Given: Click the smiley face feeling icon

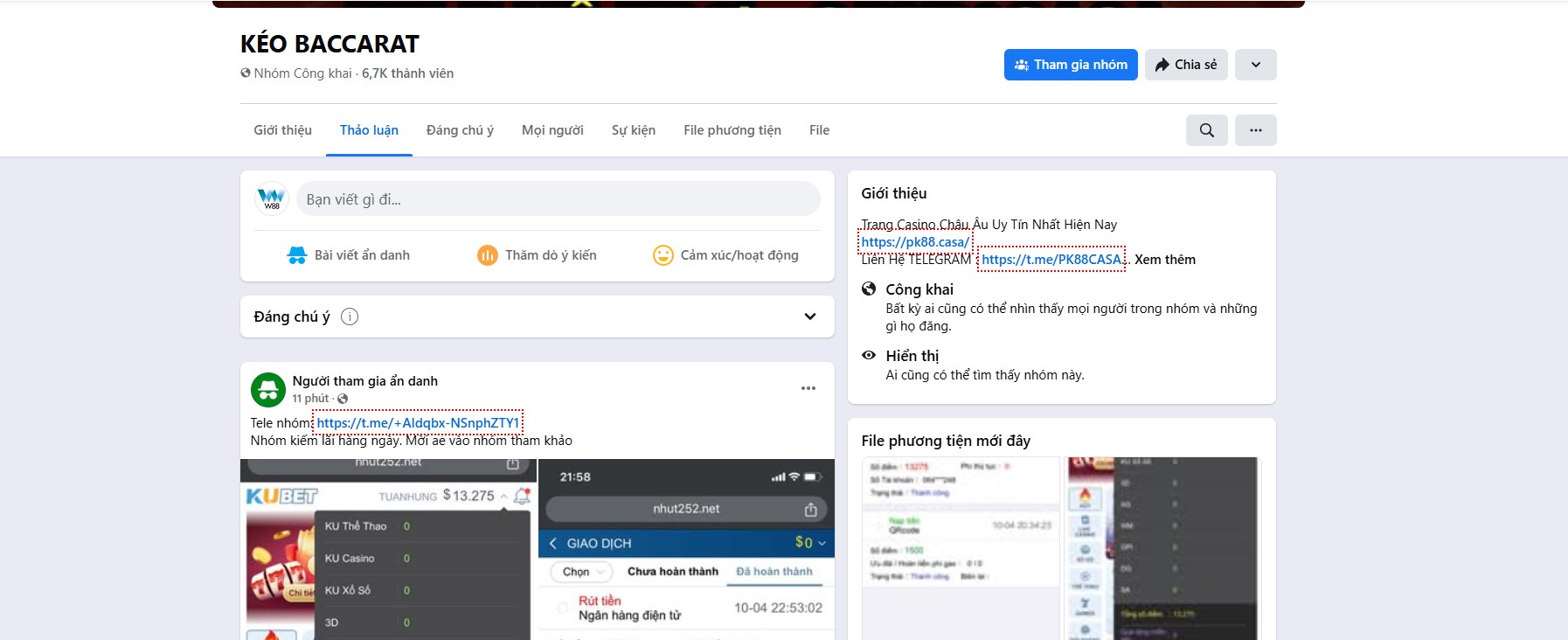Looking at the screenshot, I should [x=663, y=255].
